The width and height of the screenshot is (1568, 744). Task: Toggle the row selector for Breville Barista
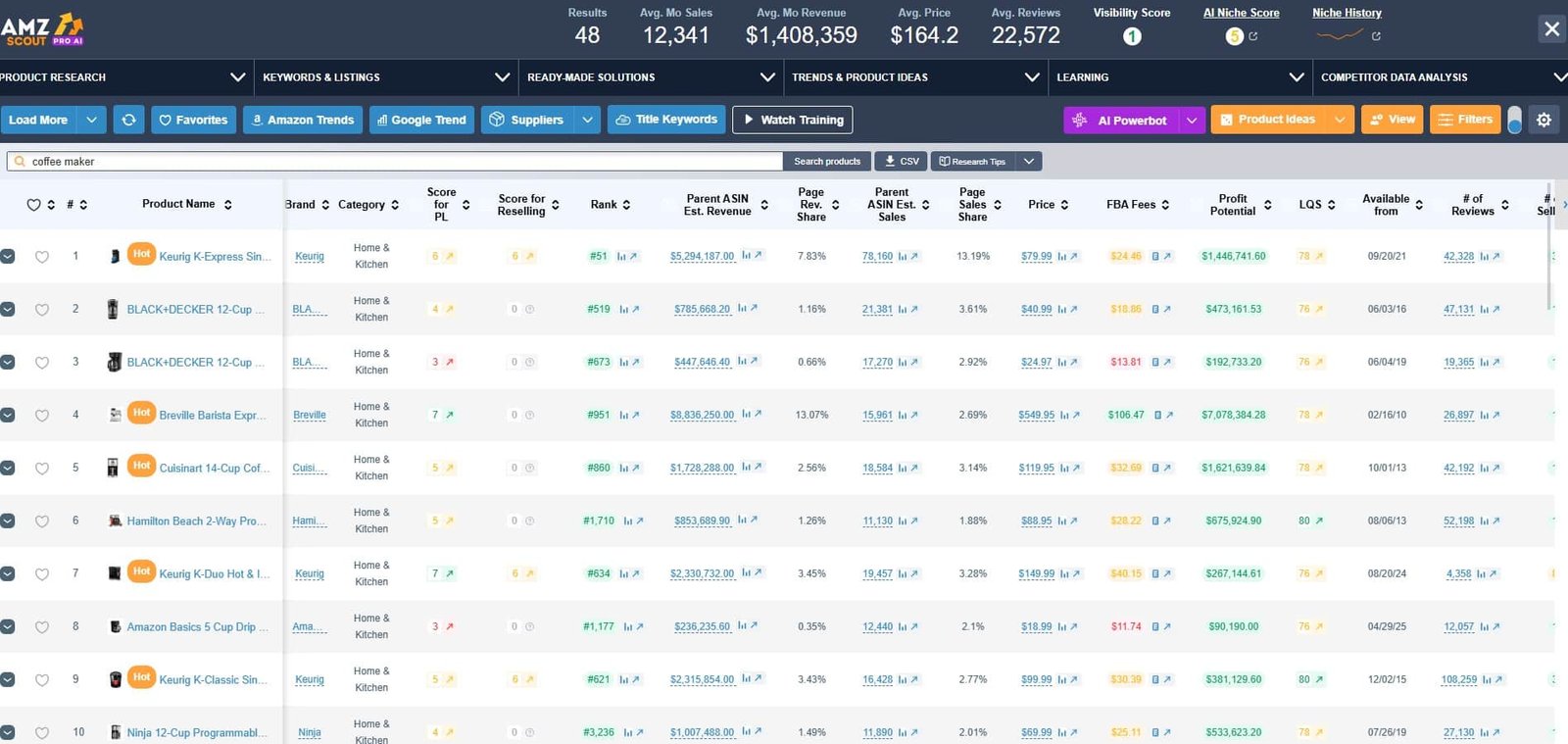7,415
